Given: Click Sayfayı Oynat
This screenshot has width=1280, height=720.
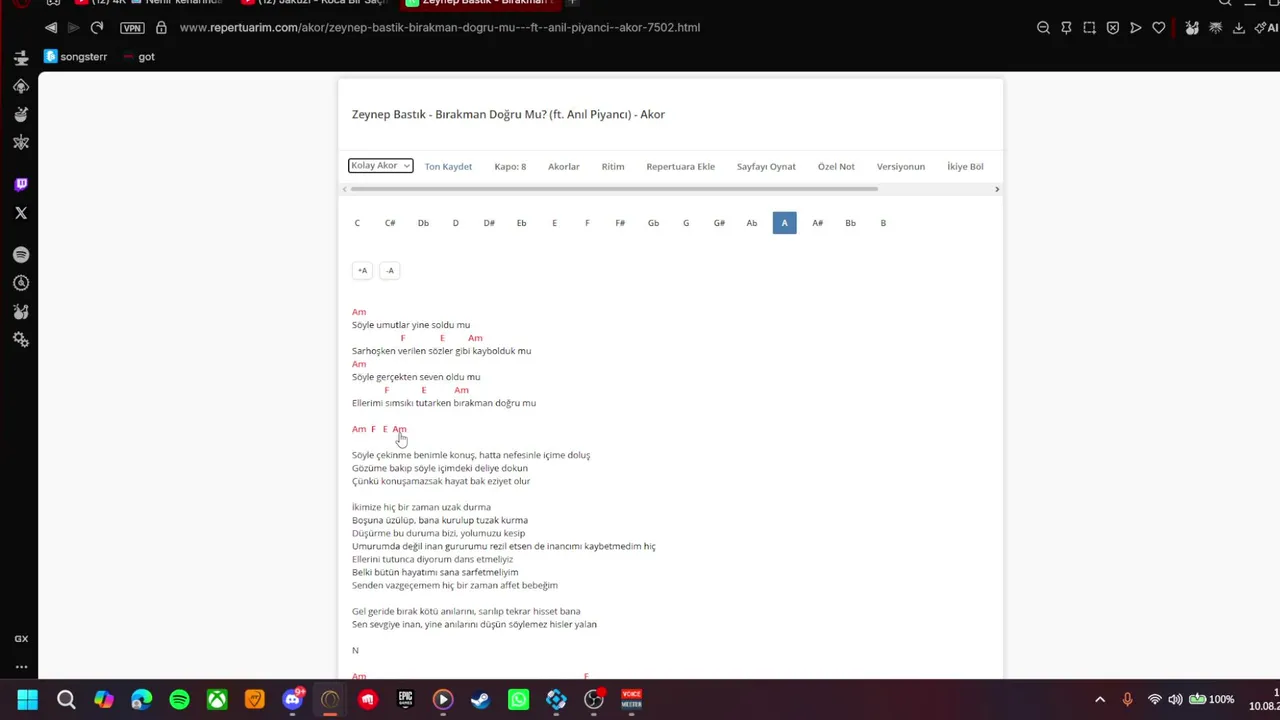Looking at the screenshot, I should point(766,166).
